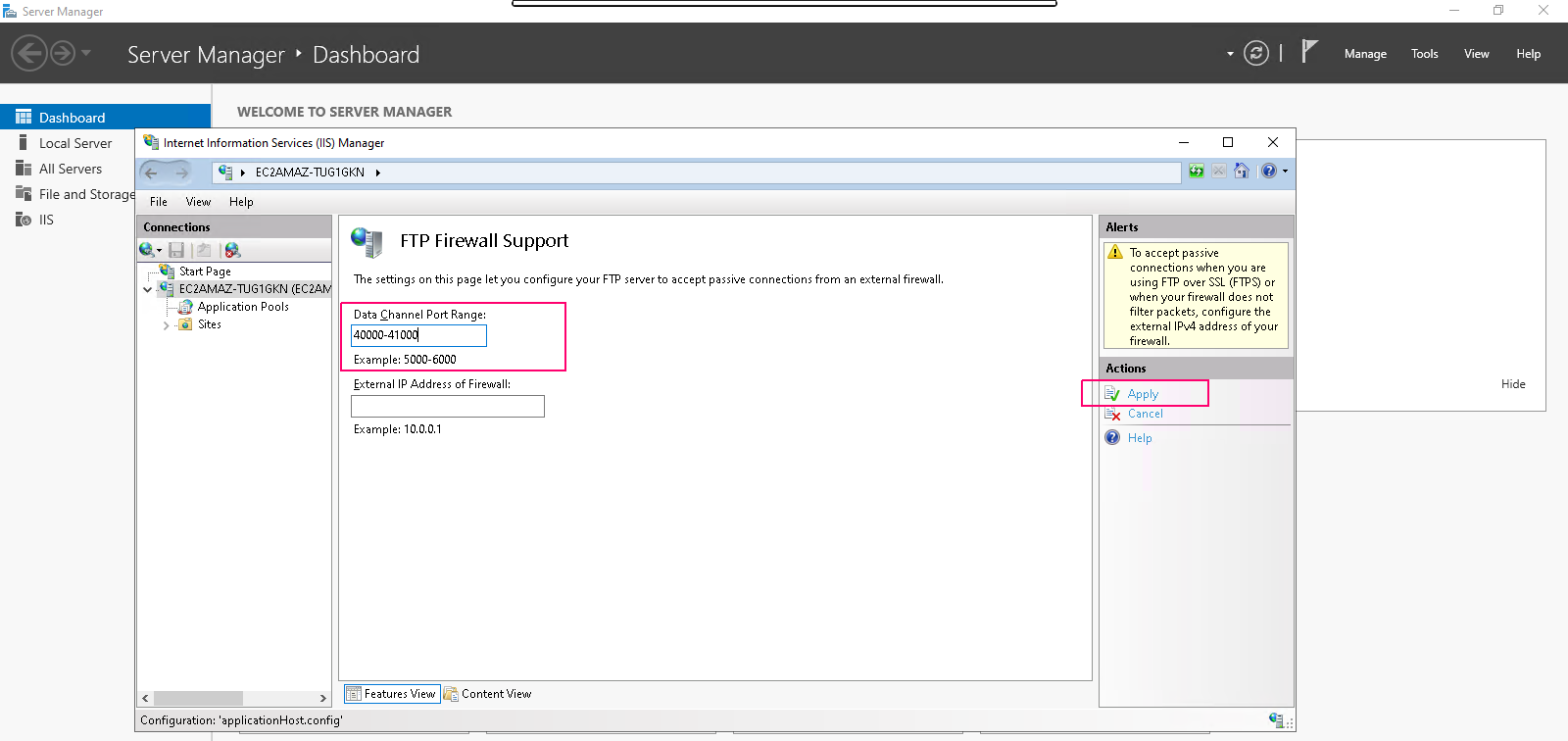Click Server Manager refresh icon

point(1256,53)
